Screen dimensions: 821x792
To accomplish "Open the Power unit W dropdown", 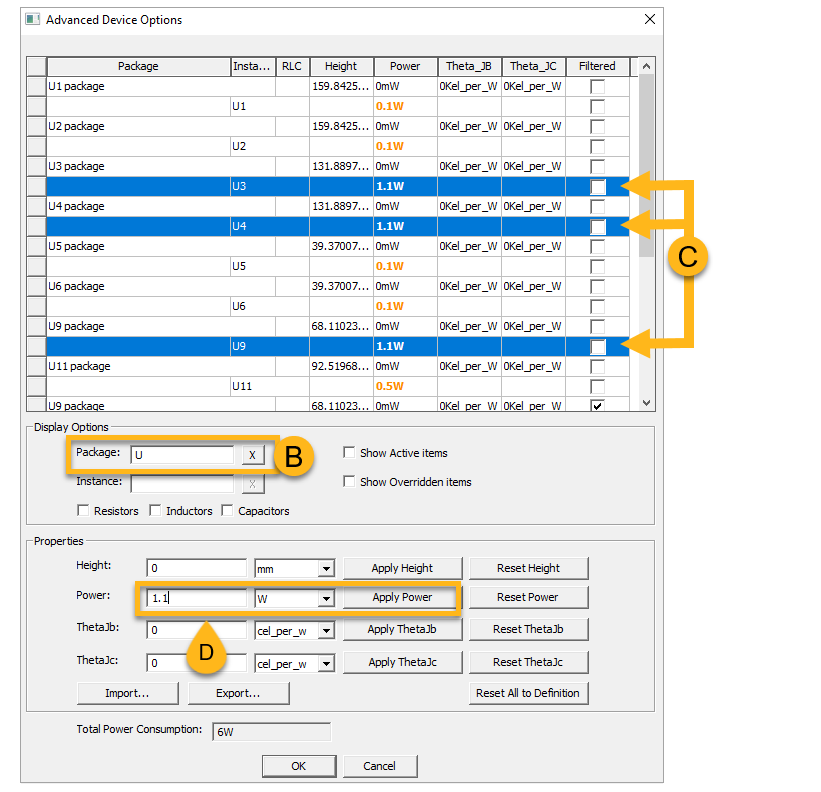I will pyautogui.click(x=325, y=598).
